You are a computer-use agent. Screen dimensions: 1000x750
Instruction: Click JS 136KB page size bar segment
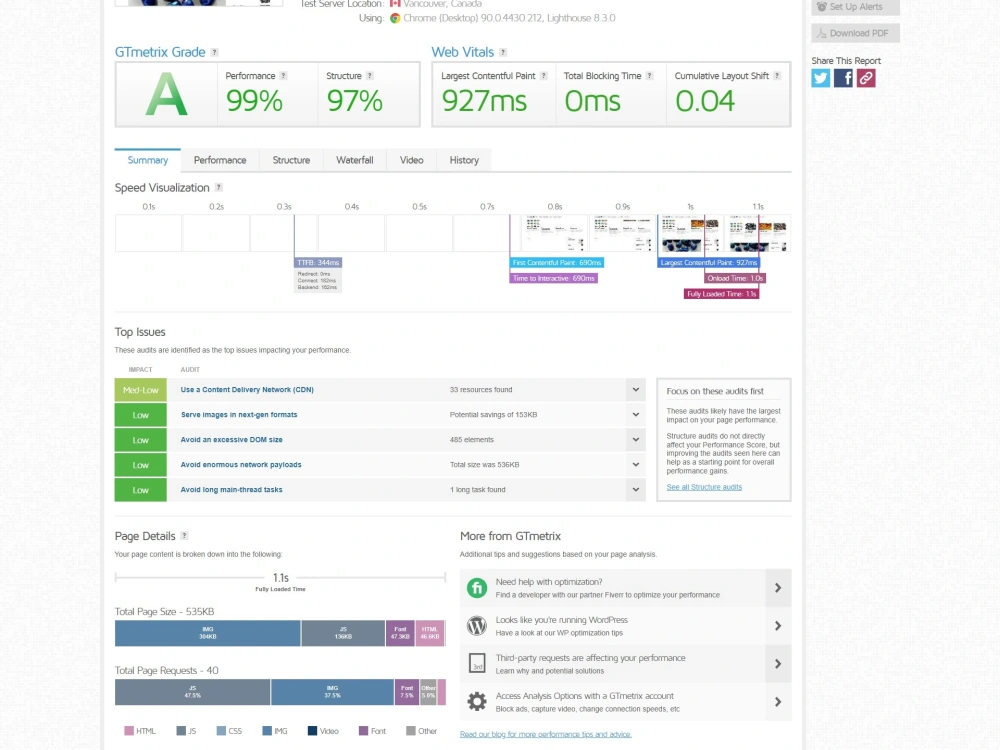coord(343,633)
